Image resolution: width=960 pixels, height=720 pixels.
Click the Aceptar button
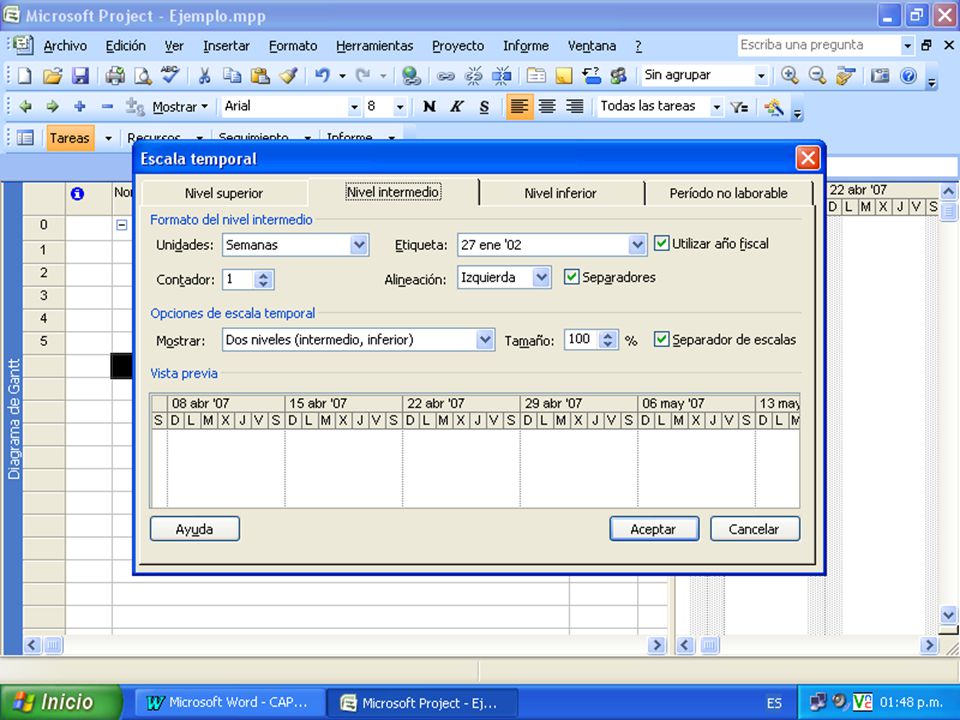click(654, 529)
